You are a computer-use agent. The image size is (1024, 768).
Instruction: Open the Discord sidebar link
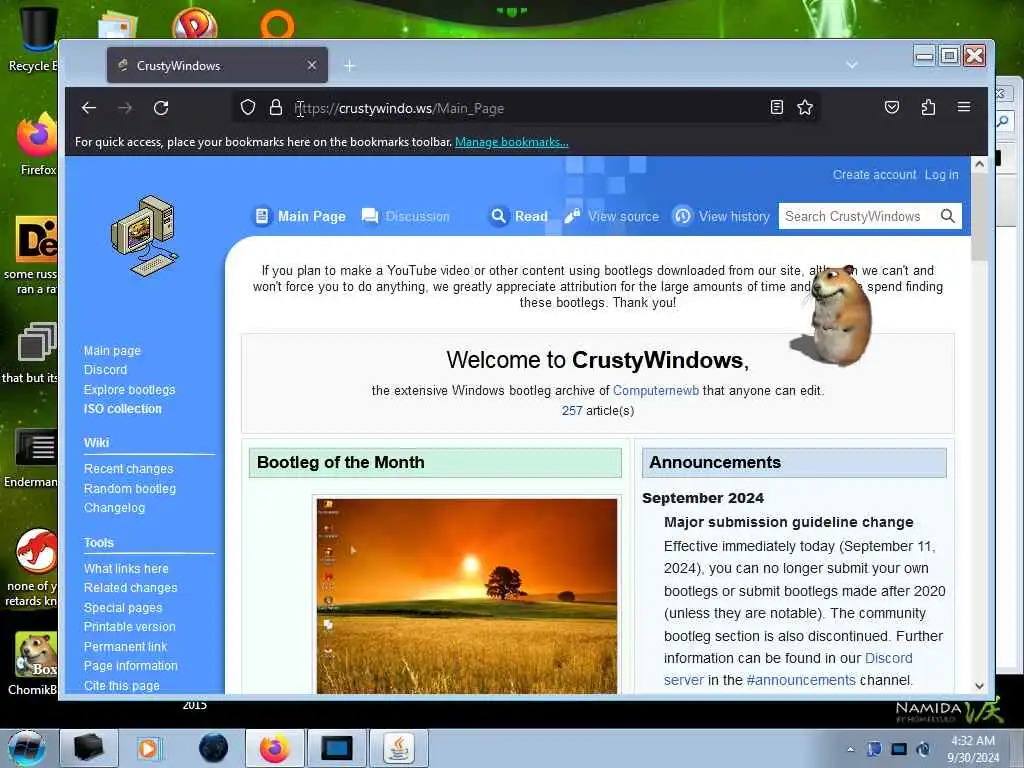(105, 370)
